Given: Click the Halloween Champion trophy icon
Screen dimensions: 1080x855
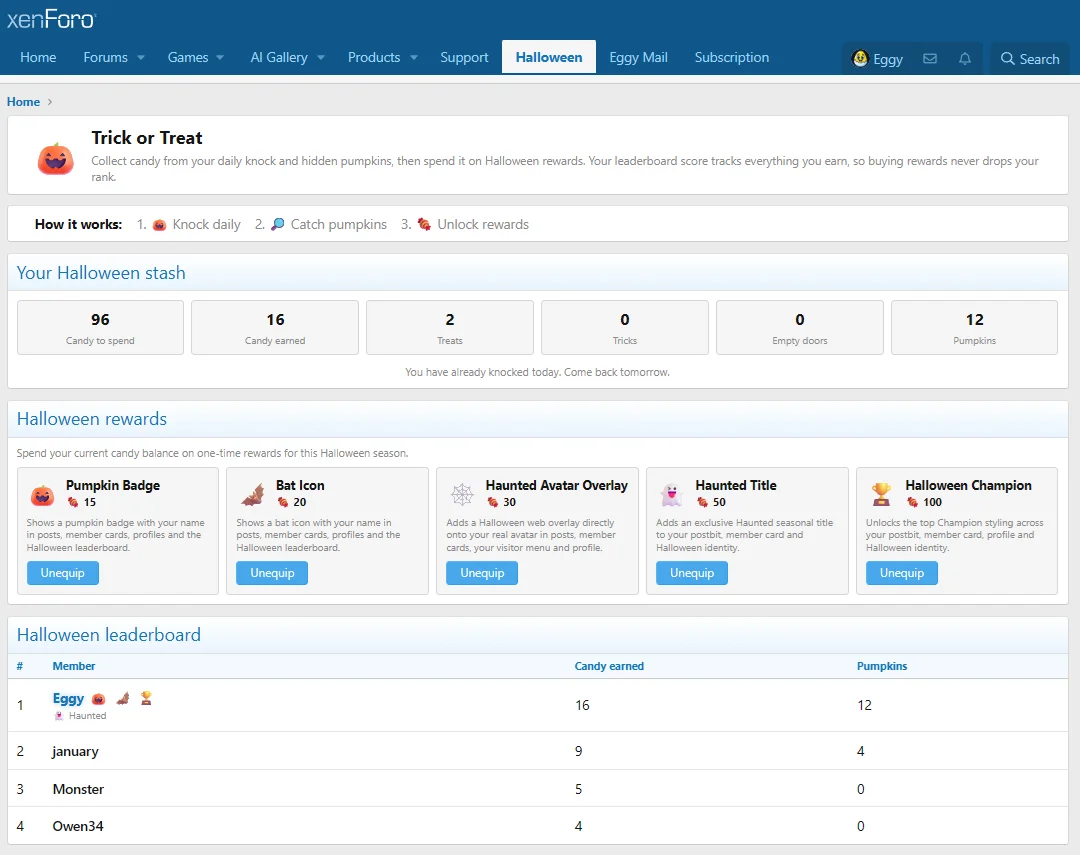Looking at the screenshot, I should (x=881, y=495).
